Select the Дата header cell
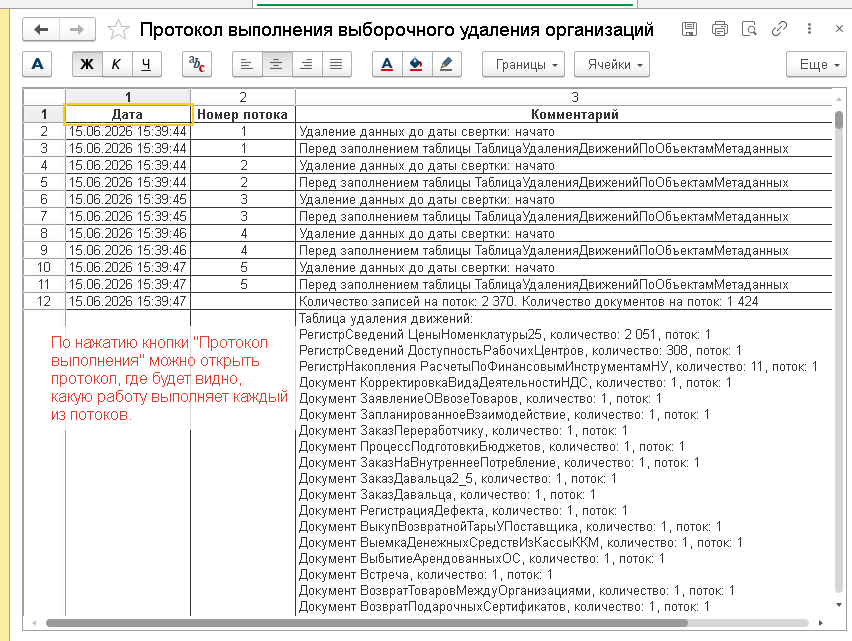The height and width of the screenshot is (641, 852). point(128,114)
